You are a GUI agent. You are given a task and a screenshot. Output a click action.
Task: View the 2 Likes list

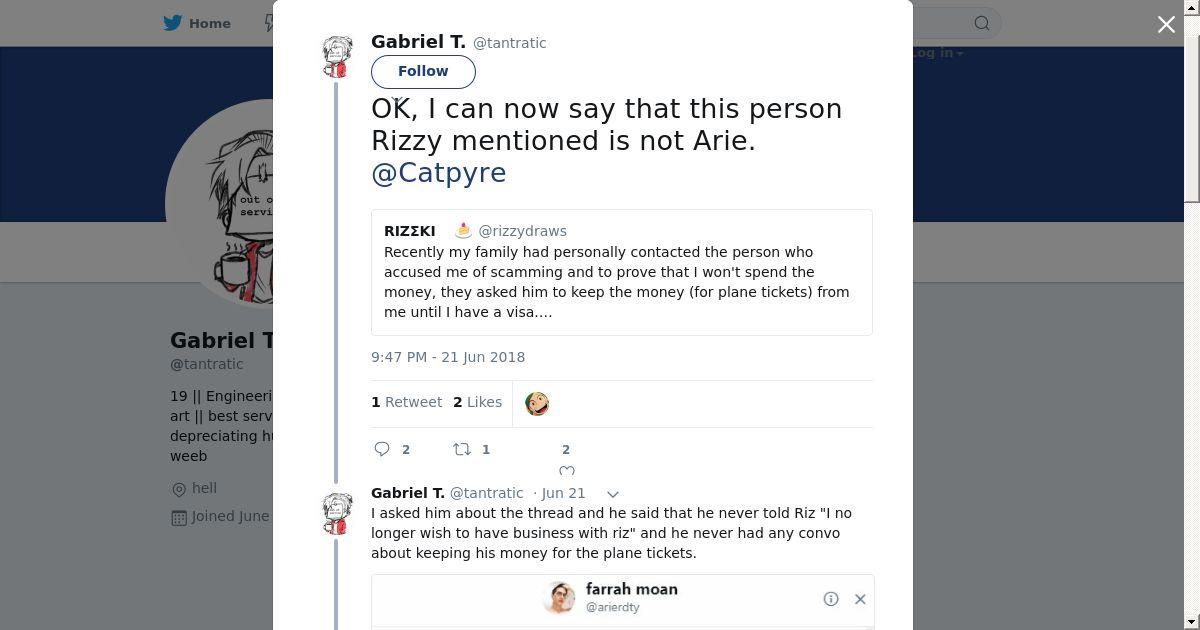[x=477, y=402]
